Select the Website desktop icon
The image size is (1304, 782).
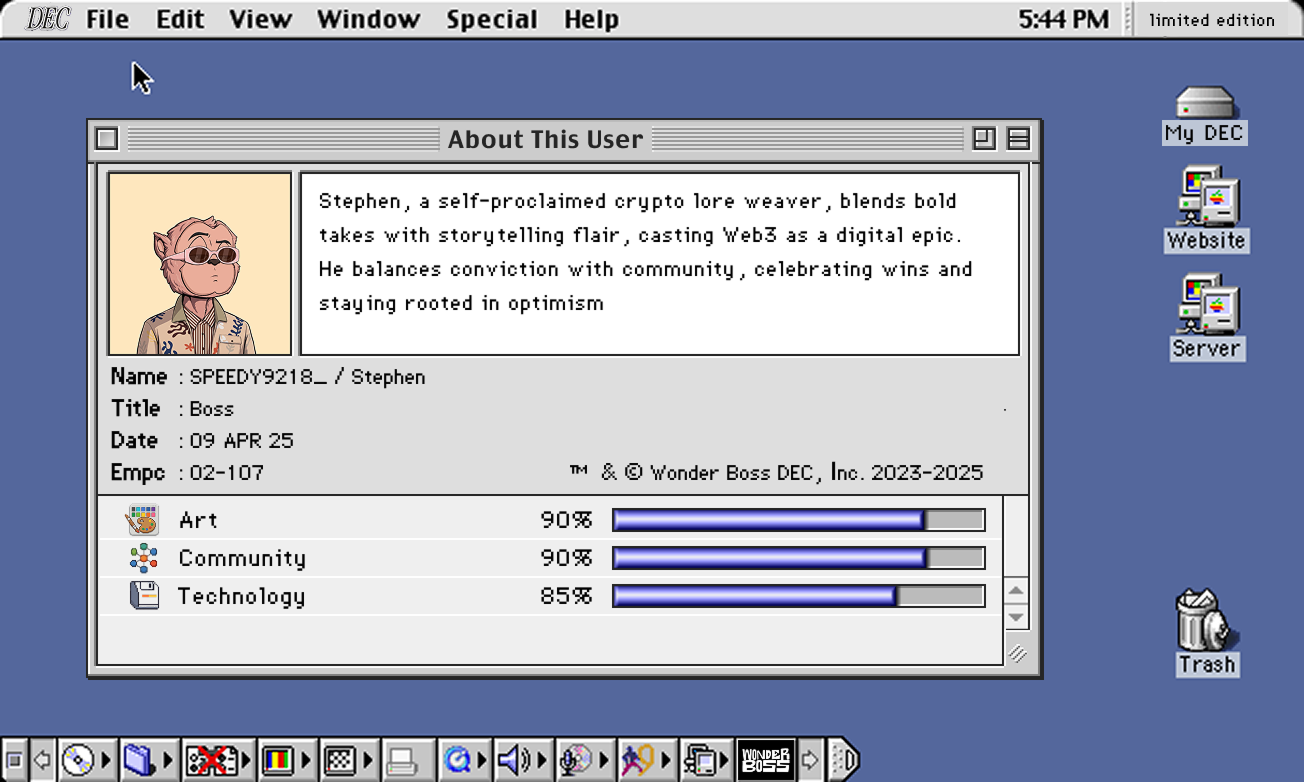coord(1206,210)
